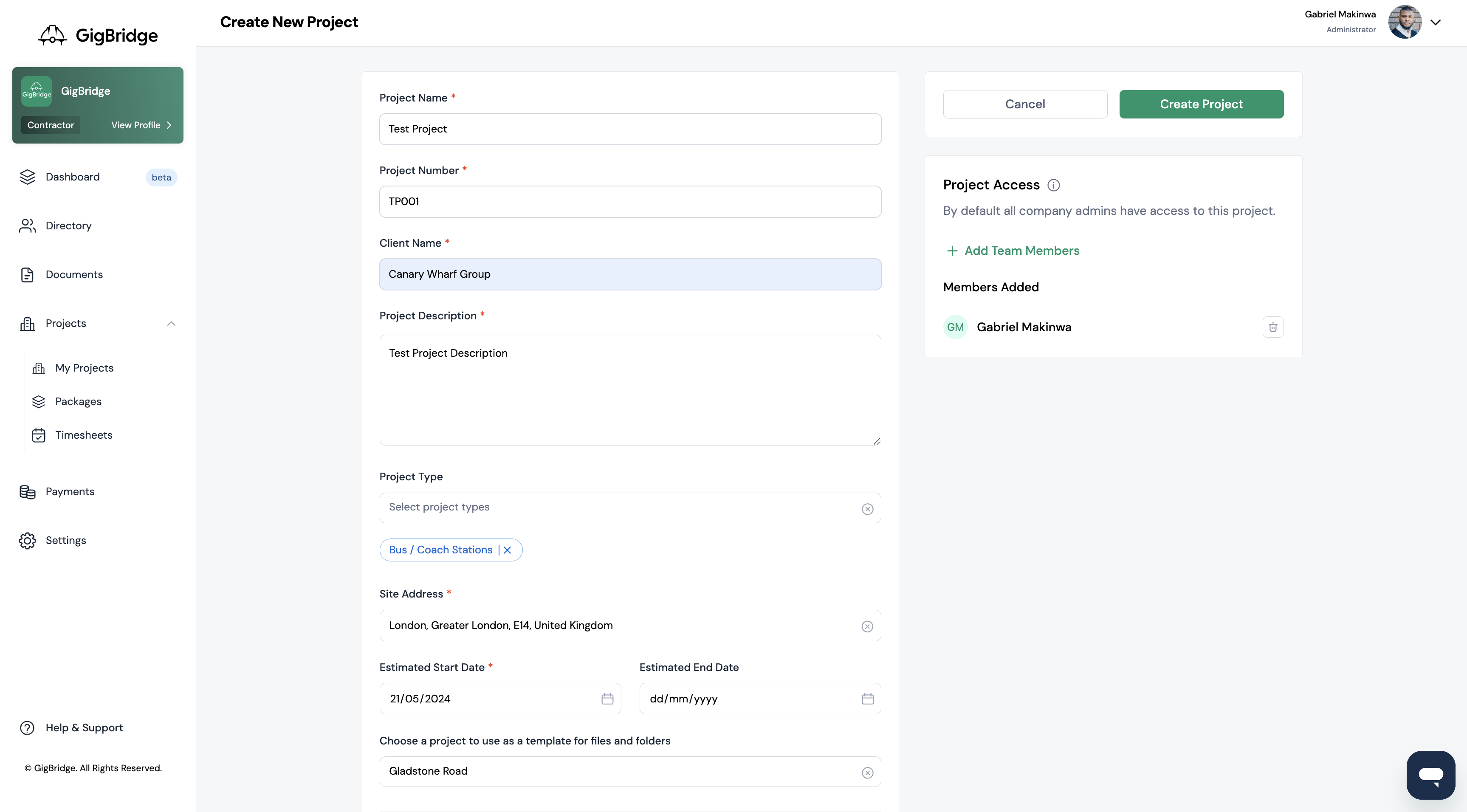Focus the Project Name input field

click(630, 129)
